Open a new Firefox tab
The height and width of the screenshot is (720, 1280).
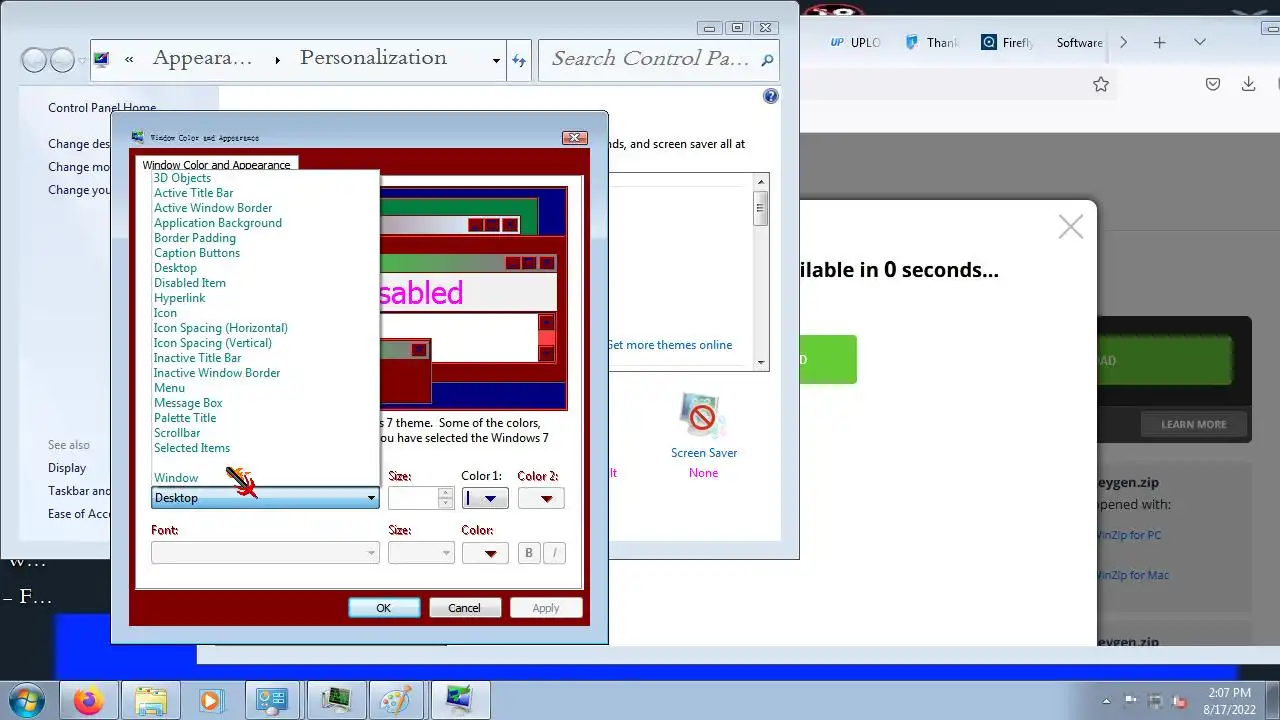[x=1160, y=42]
